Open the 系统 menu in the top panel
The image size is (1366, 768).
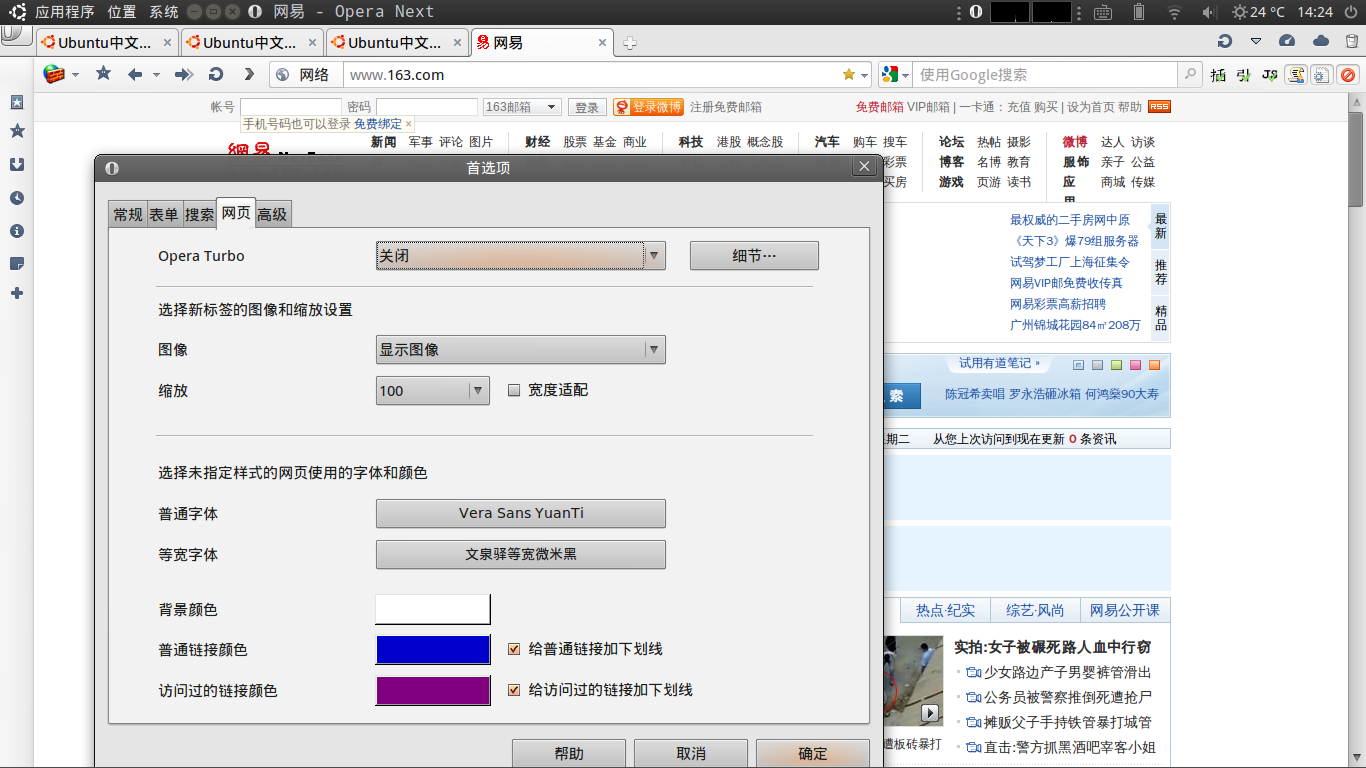pos(164,12)
